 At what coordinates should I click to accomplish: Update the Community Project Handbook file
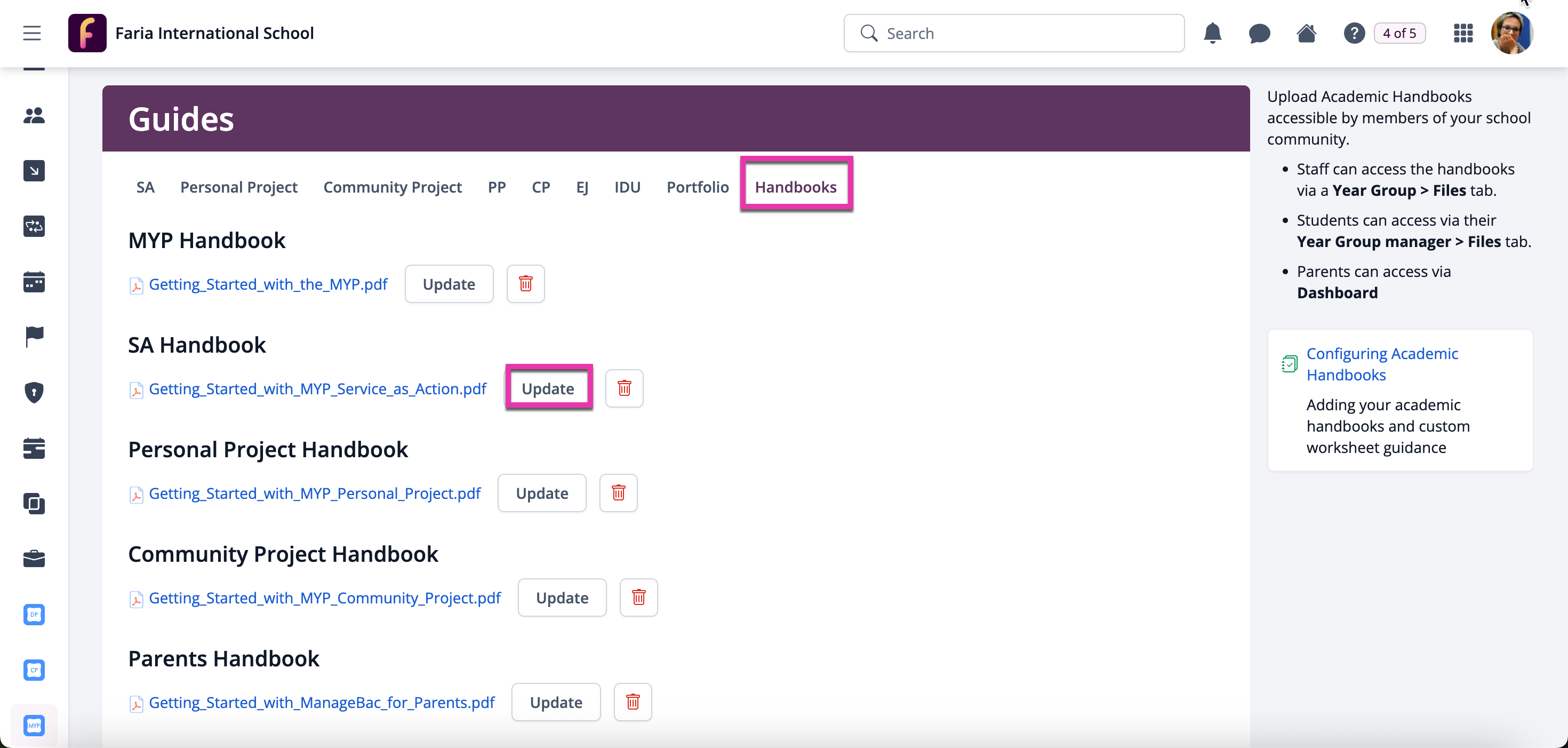pos(562,598)
